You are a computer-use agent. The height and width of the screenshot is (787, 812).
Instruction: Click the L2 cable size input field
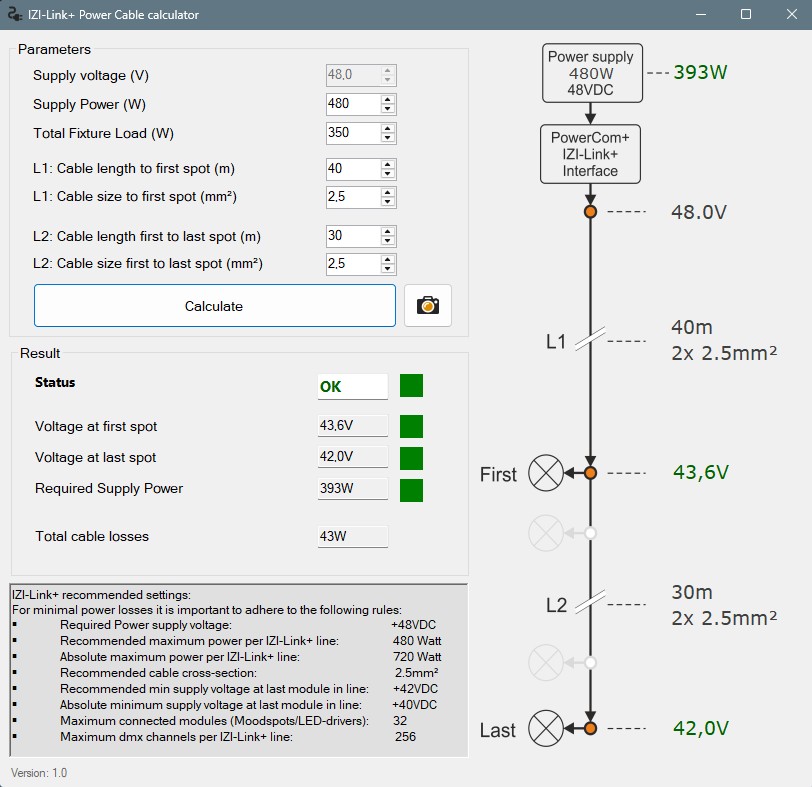[x=352, y=264]
